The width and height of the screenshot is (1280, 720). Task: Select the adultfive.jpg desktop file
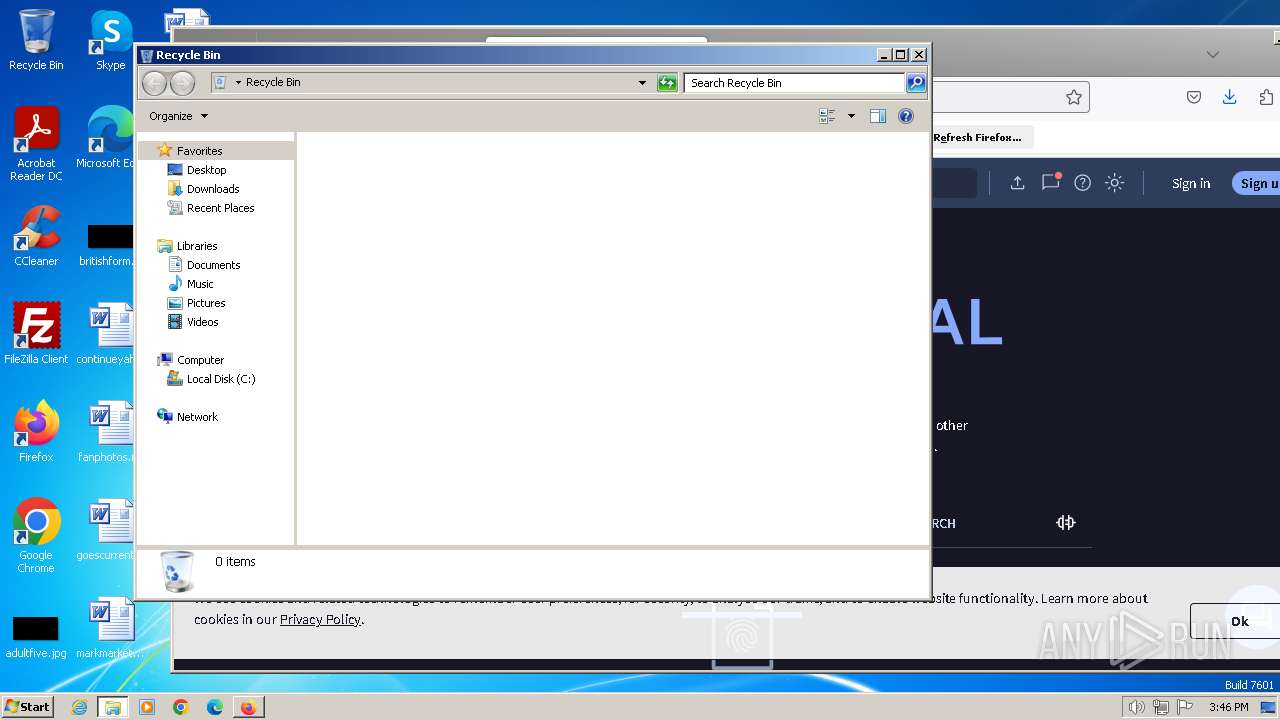pos(36,636)
